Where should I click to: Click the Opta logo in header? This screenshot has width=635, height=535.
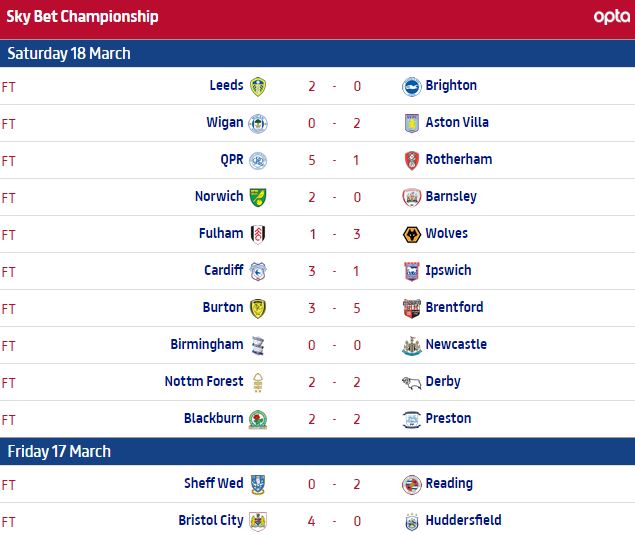tap(611, 17)
